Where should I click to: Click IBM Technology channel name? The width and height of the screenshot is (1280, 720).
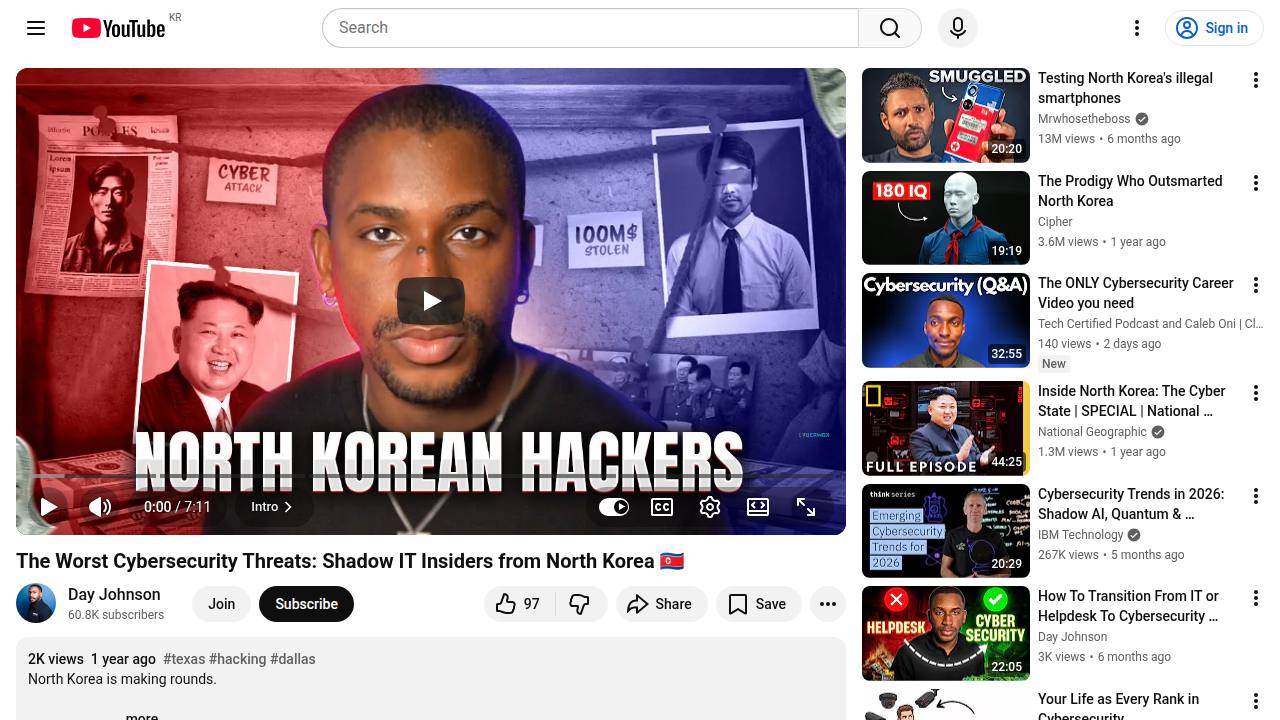pyautogui.click(x=1081, y=535)
